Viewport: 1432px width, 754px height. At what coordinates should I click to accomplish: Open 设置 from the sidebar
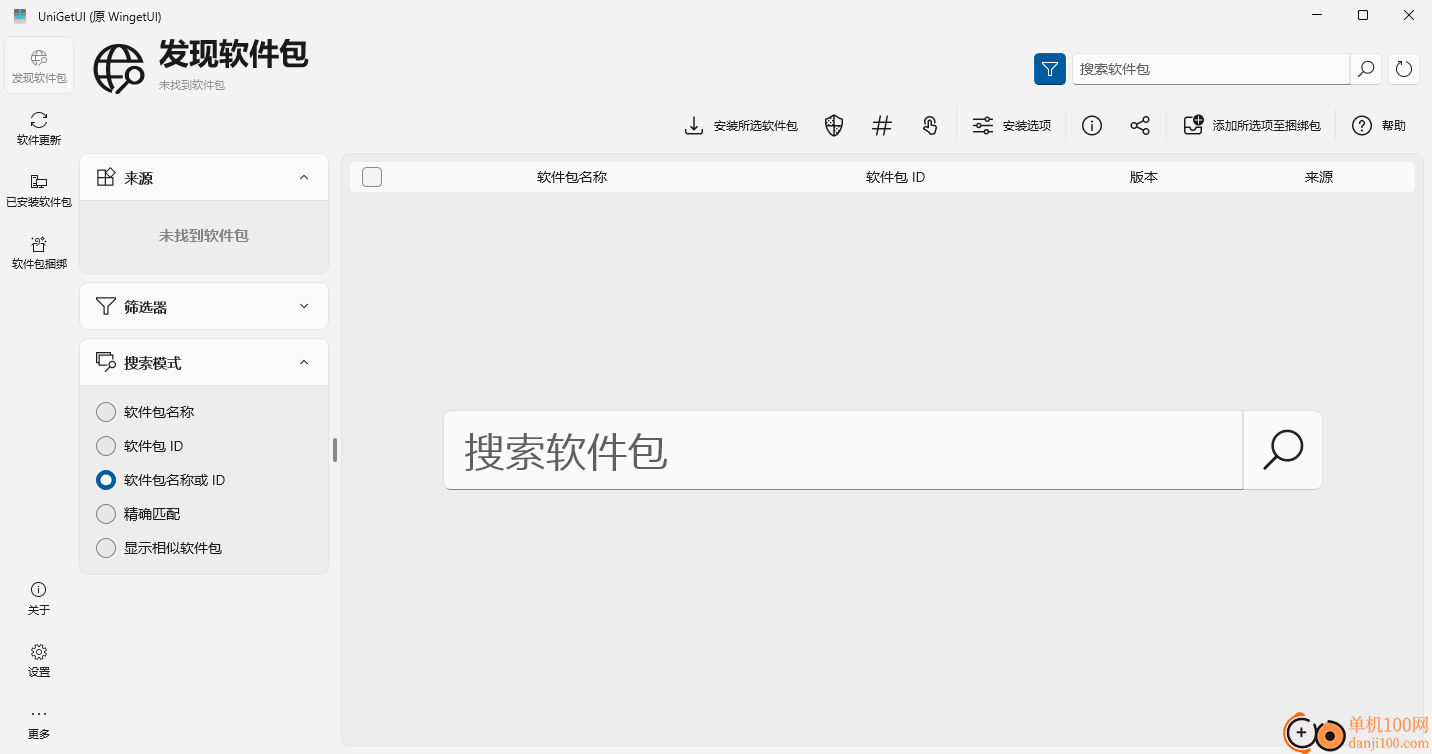(39, 660)
